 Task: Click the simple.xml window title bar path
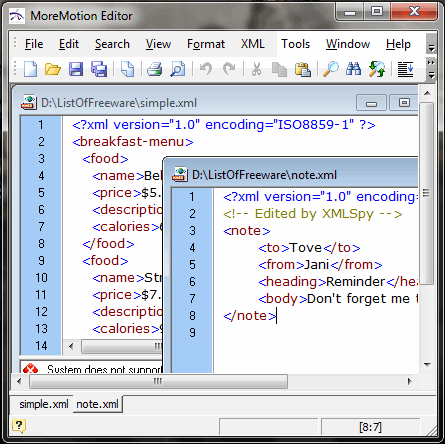click(119, 103)
